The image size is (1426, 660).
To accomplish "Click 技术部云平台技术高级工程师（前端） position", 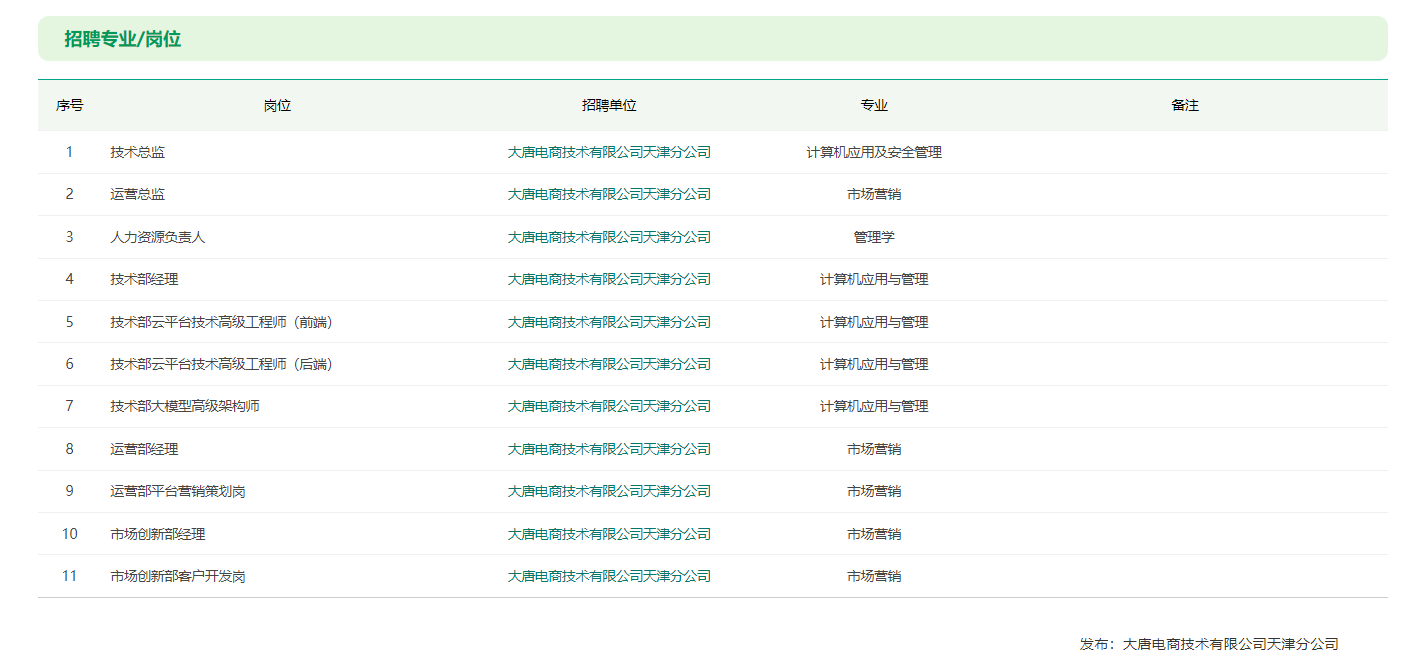I will tap(222, 322).
